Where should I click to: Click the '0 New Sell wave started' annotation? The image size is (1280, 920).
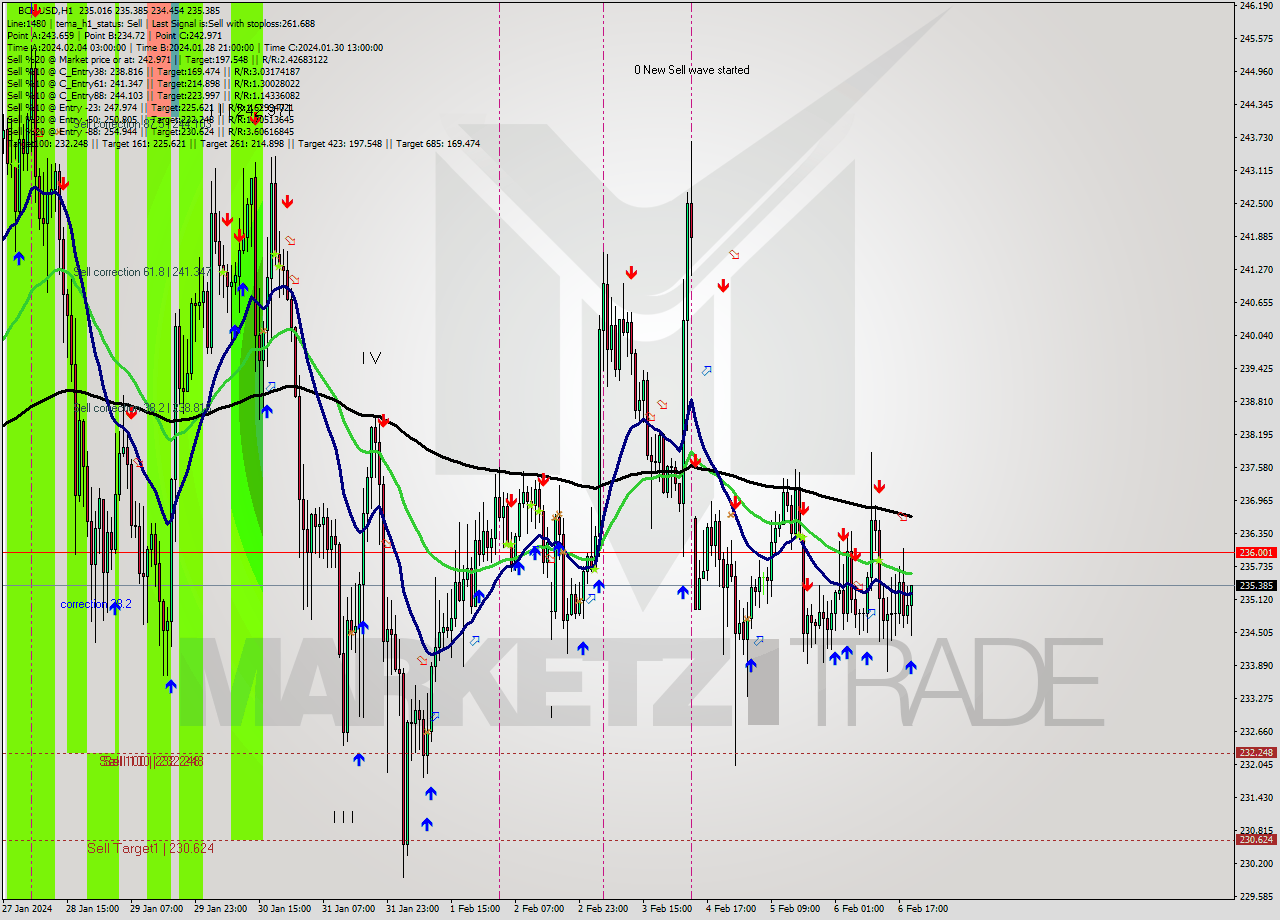(x=692, y=70)
